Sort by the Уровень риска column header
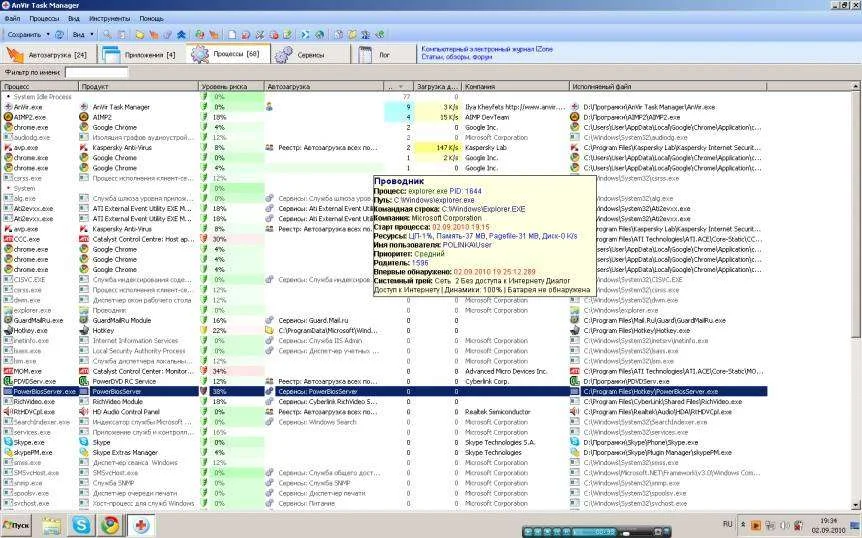 click(x=231, y=86)
